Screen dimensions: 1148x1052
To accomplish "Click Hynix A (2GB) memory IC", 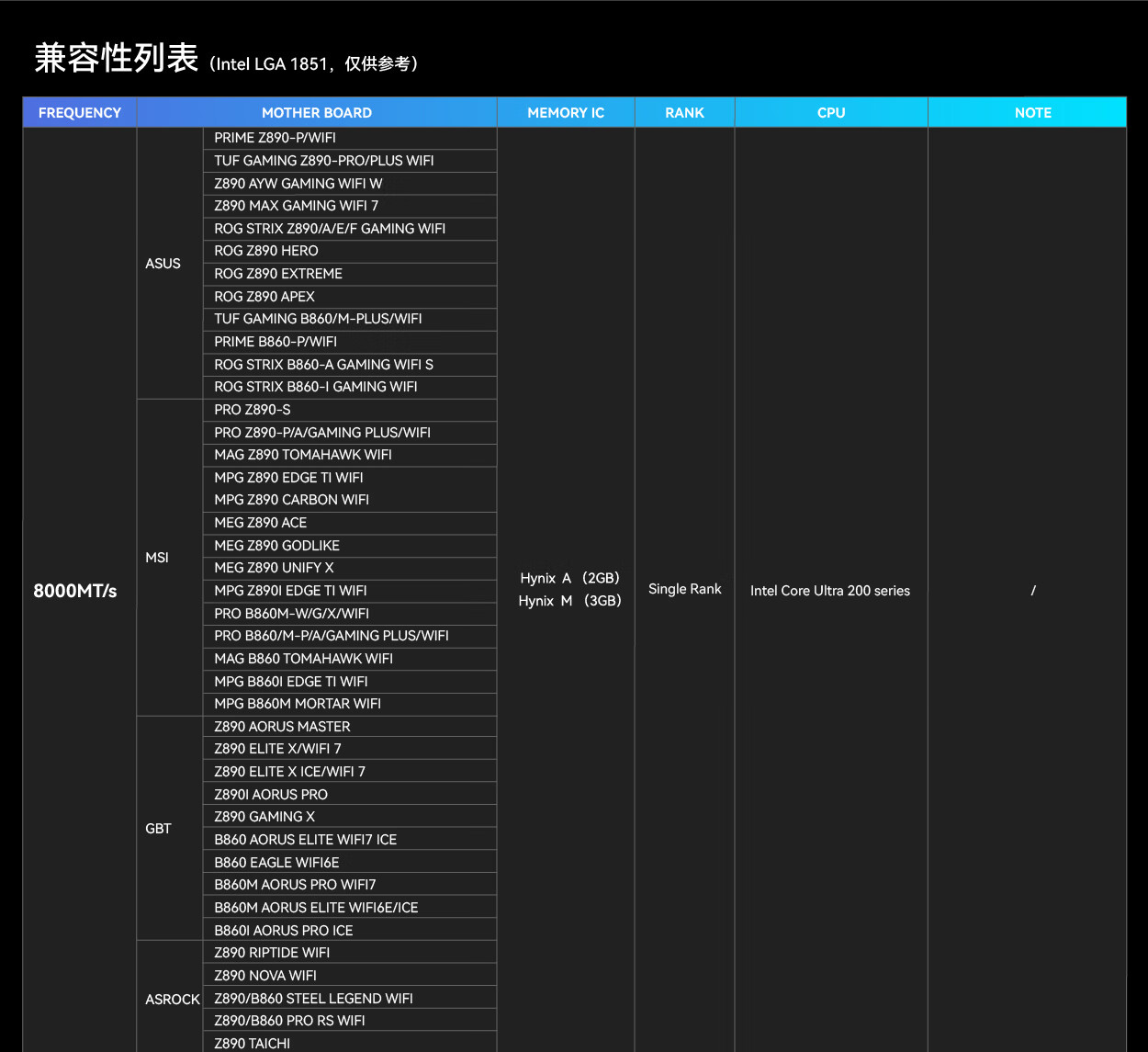I will click(570, 578).
